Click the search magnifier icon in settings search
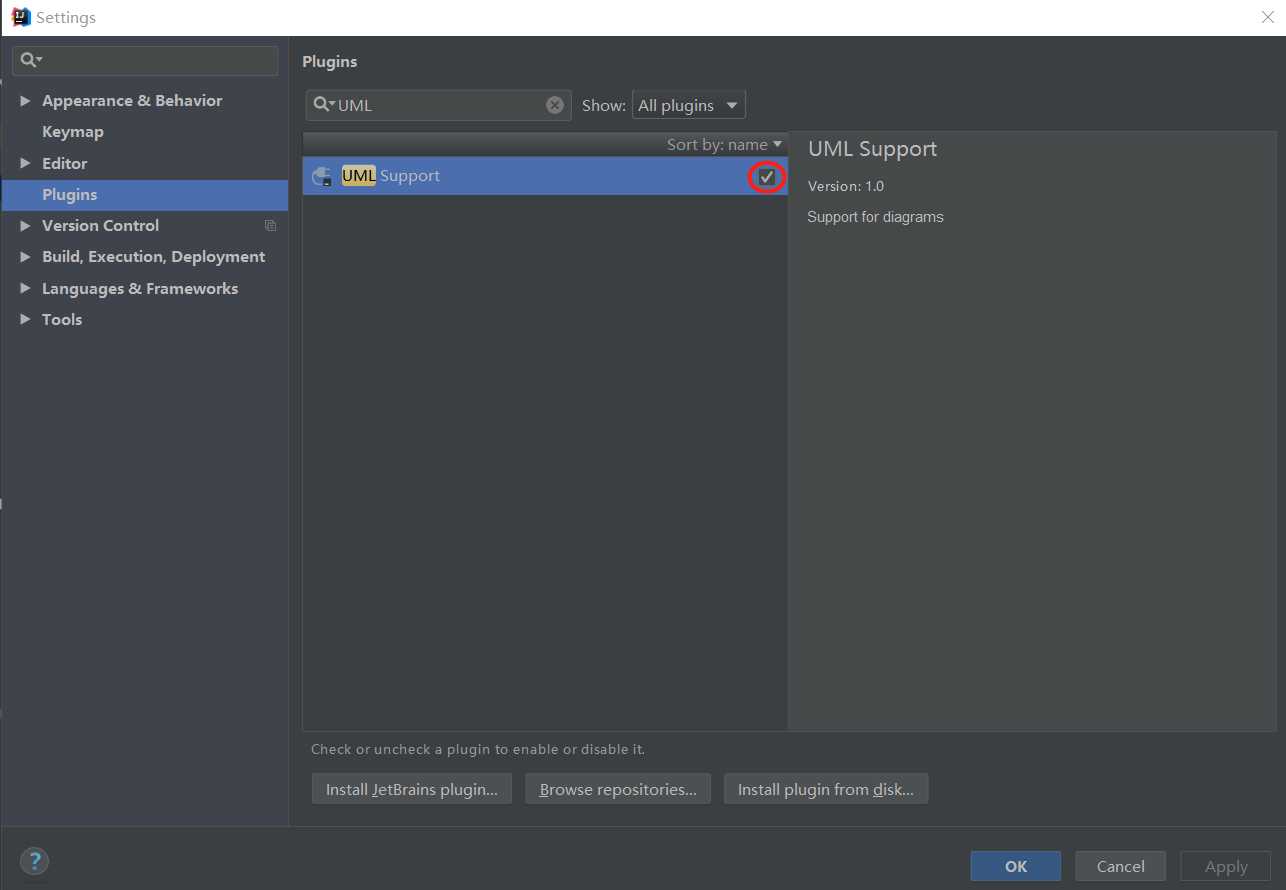The width and height of the screenshot is (1286, 890). [31, 60]
